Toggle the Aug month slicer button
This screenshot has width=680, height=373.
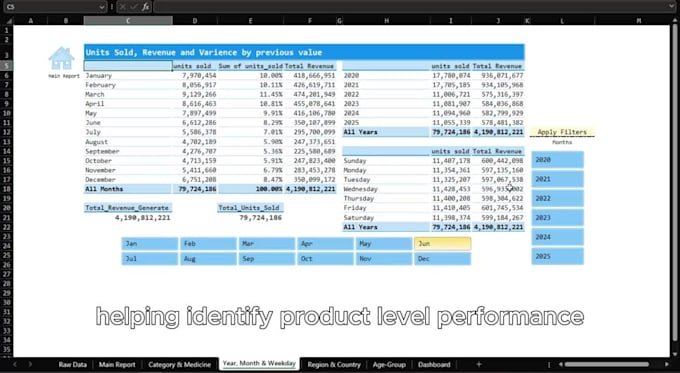tap(208, 259)
